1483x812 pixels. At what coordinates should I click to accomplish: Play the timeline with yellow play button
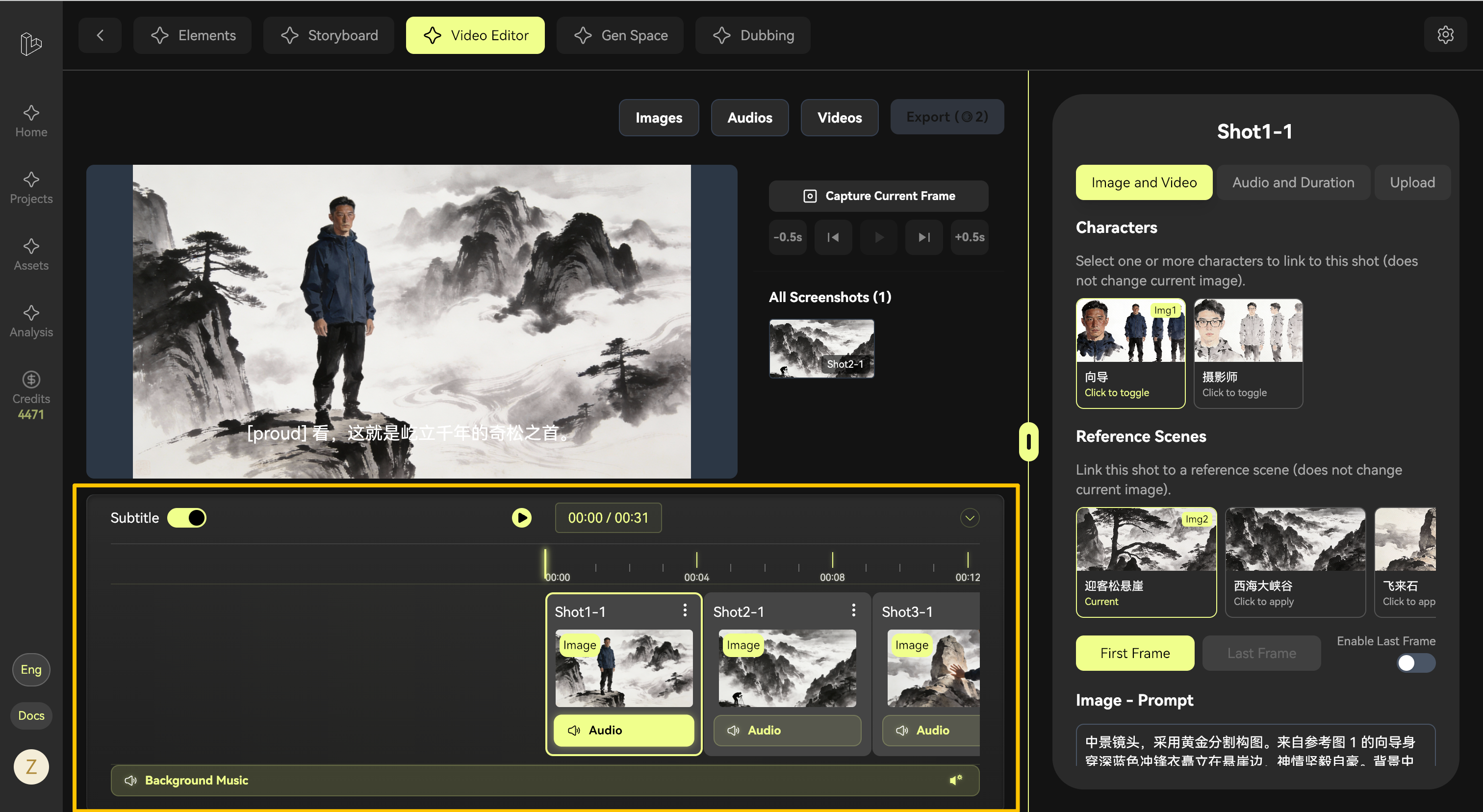[x=522, y=517]
